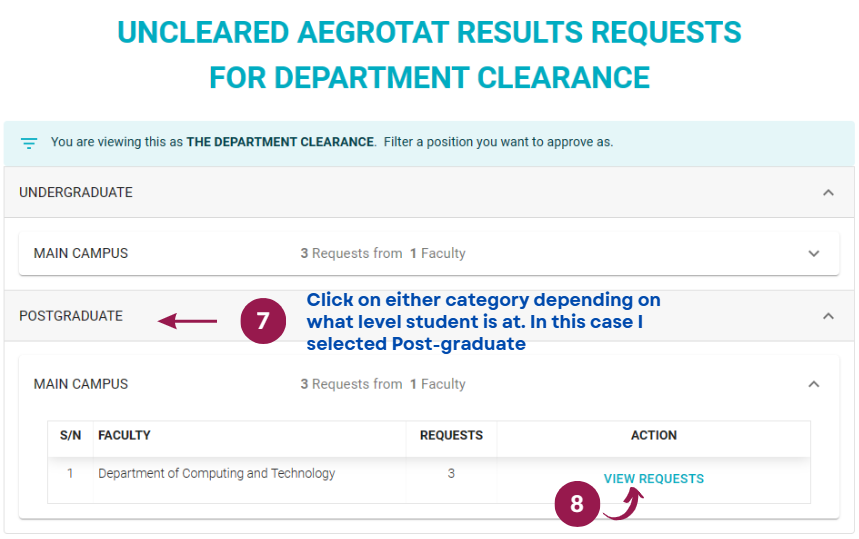Click THE DEPARTMENT CLEARANCE bold text in banner
The image size is (859, 539).
point(280,142)
